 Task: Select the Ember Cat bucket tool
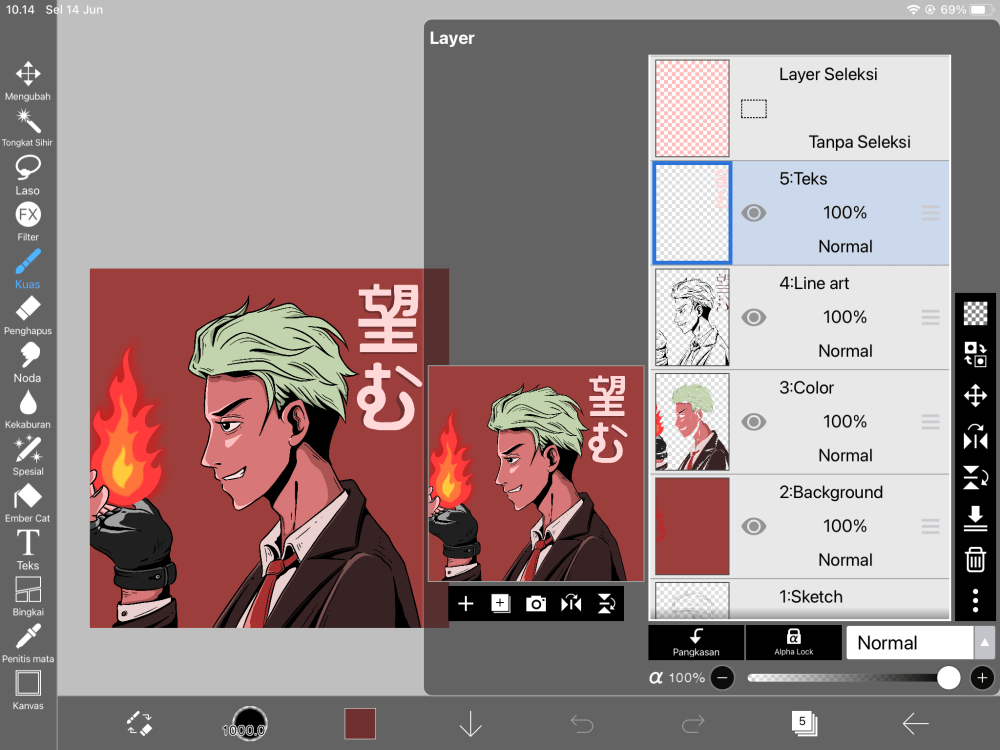27,503
